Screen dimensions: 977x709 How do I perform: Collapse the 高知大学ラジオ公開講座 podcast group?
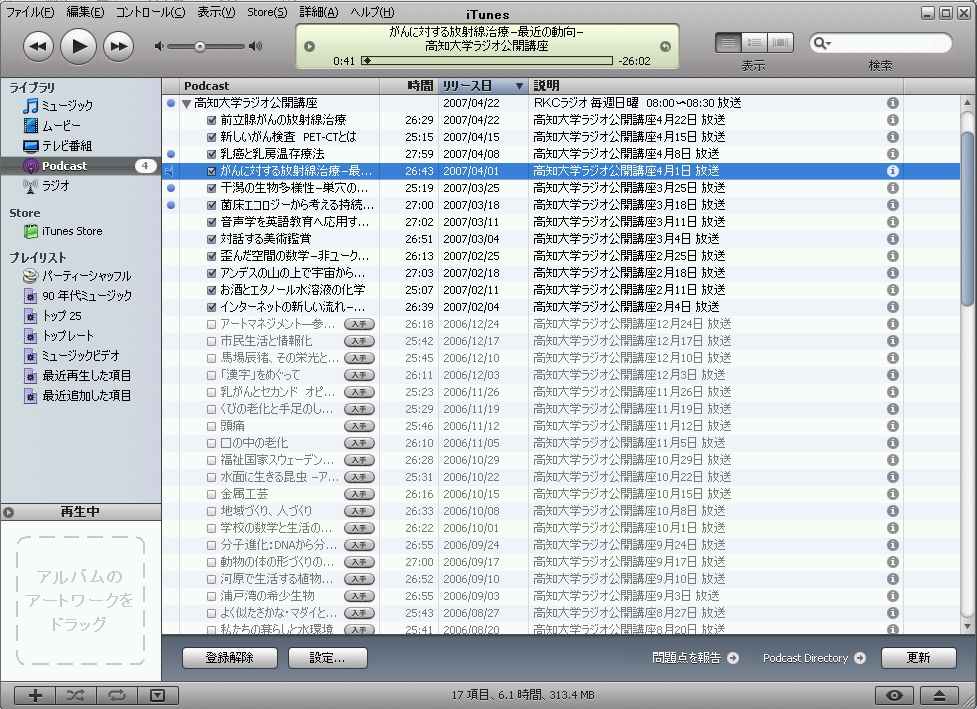click(x=186, y=103)
